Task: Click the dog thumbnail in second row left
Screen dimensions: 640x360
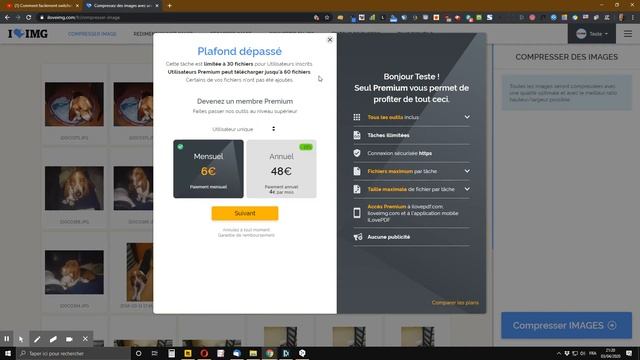Action: tap(74, 188)
